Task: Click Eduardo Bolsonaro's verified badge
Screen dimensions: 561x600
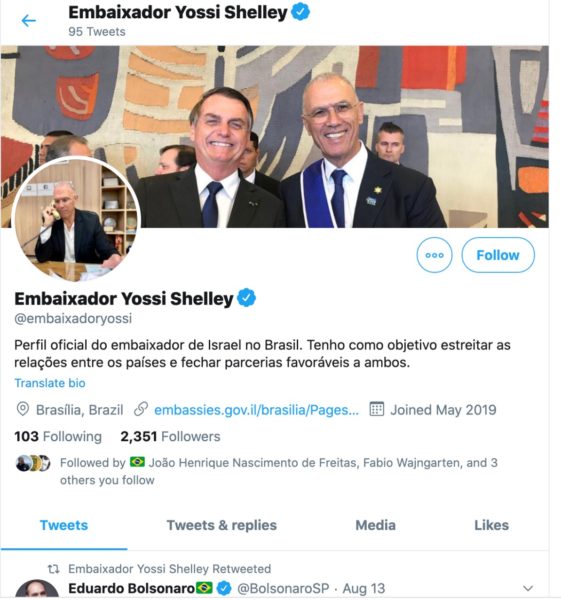Action: pyautogui.click(x=224, y=588)
